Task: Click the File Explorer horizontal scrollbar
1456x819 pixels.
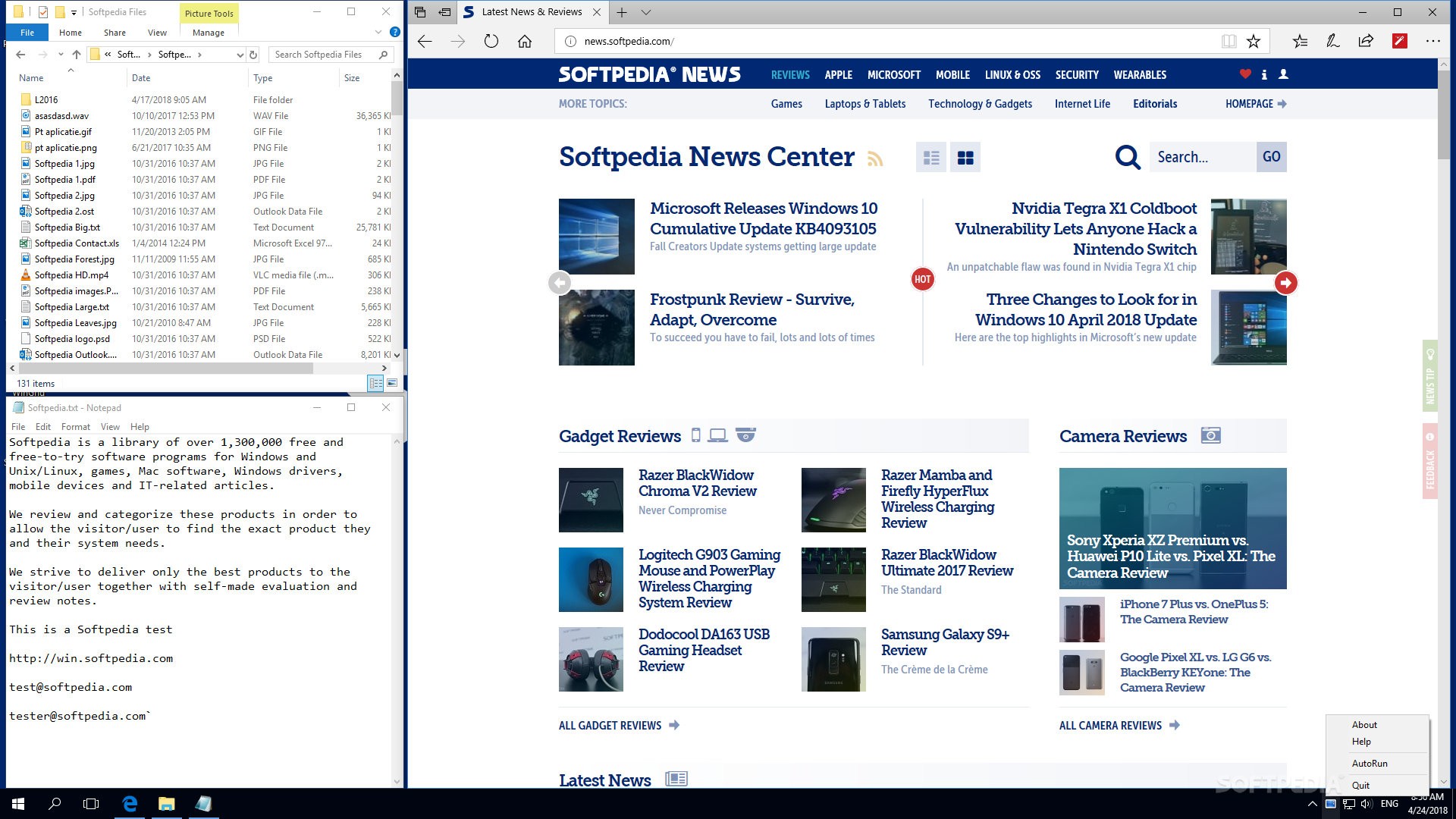Action: 165,368
